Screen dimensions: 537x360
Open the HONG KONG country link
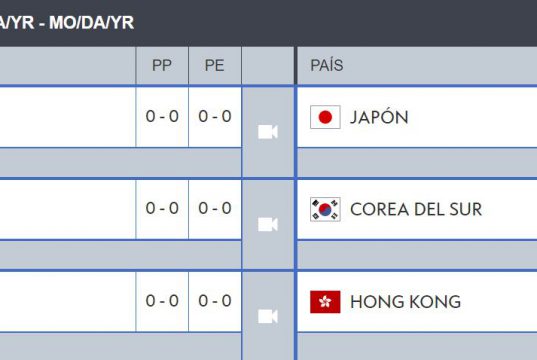405,302
